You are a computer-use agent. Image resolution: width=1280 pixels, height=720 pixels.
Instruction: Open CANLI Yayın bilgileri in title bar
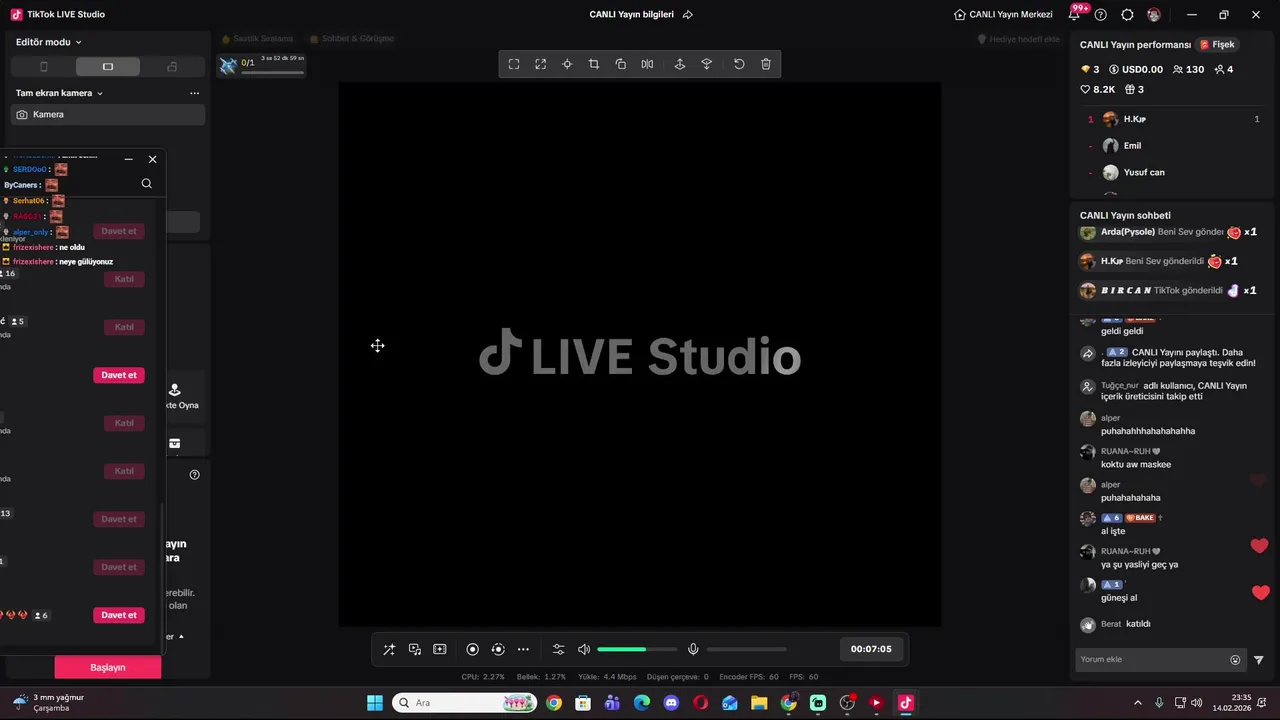632,15
